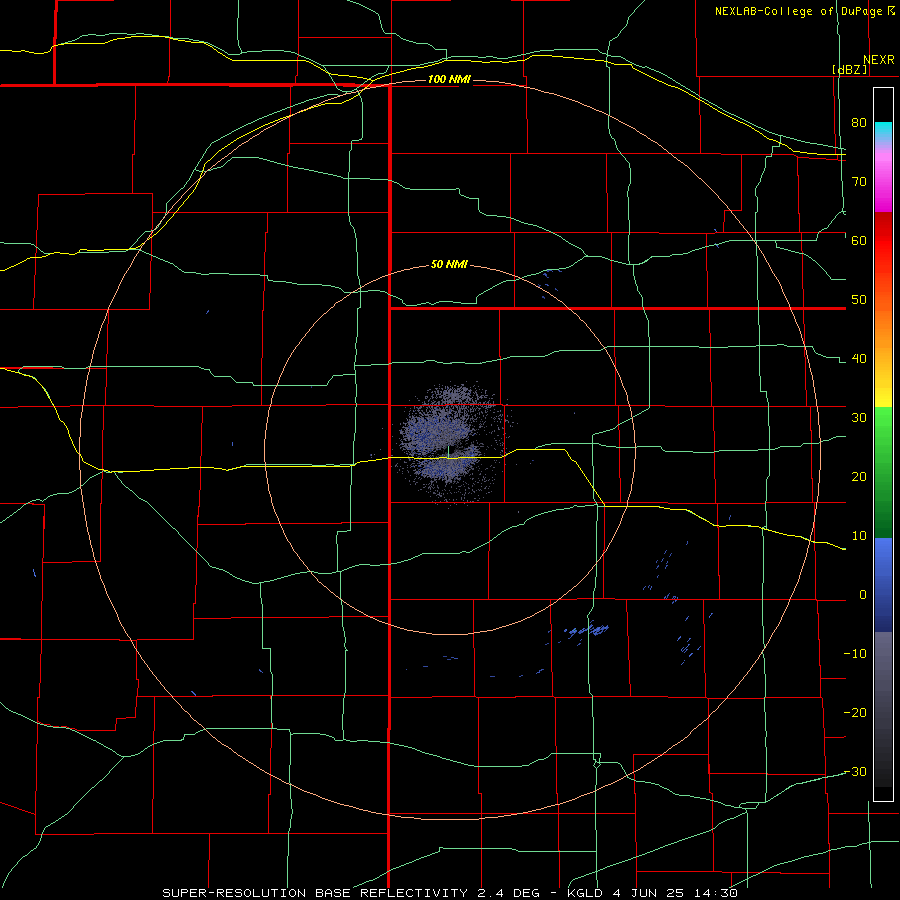The width and height of the screenshot is (900, 900).
Task: Click the 20 dBZ scale value
Action: pos(859,477)
